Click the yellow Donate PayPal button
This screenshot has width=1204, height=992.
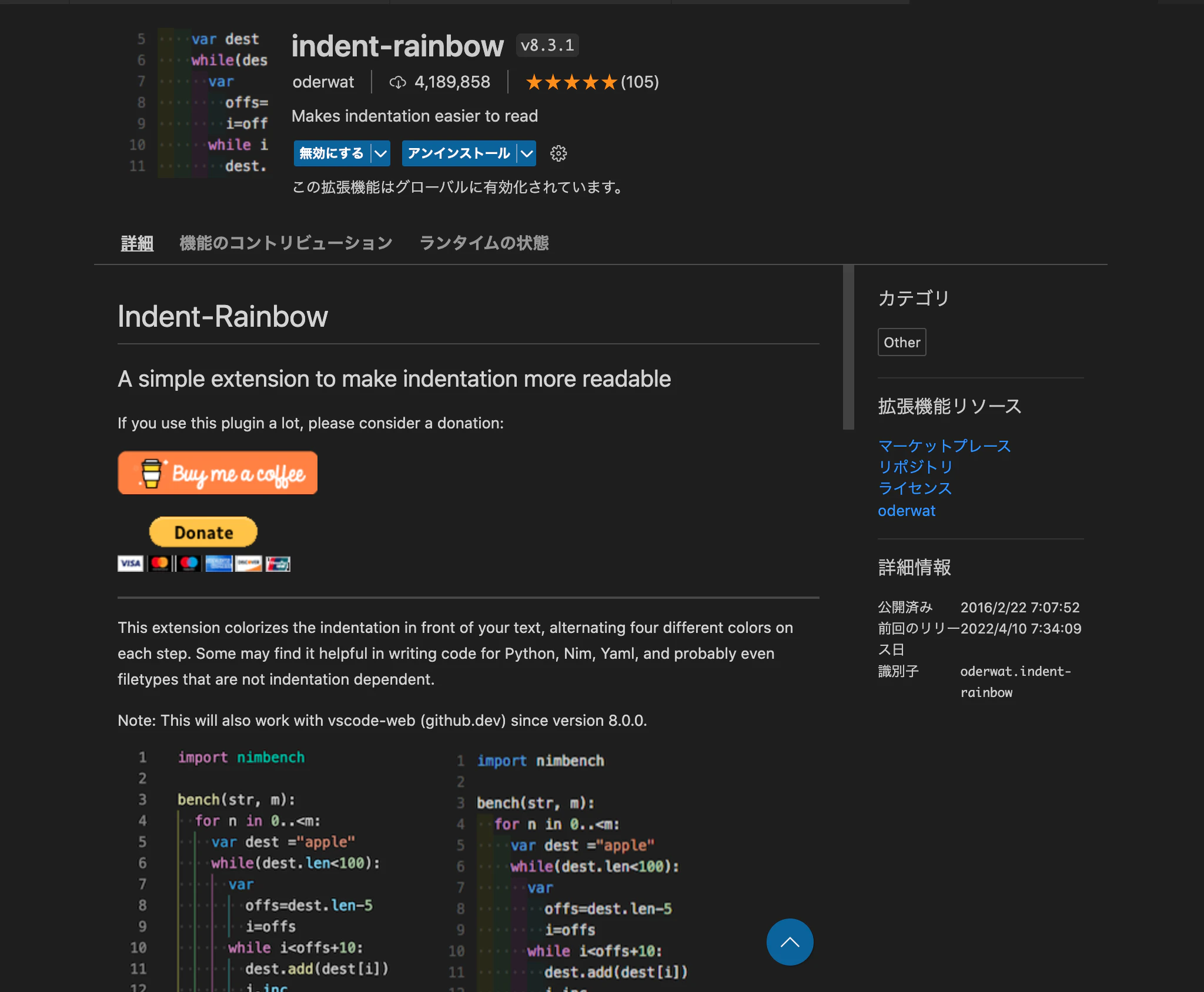click(x=203, y=532)
